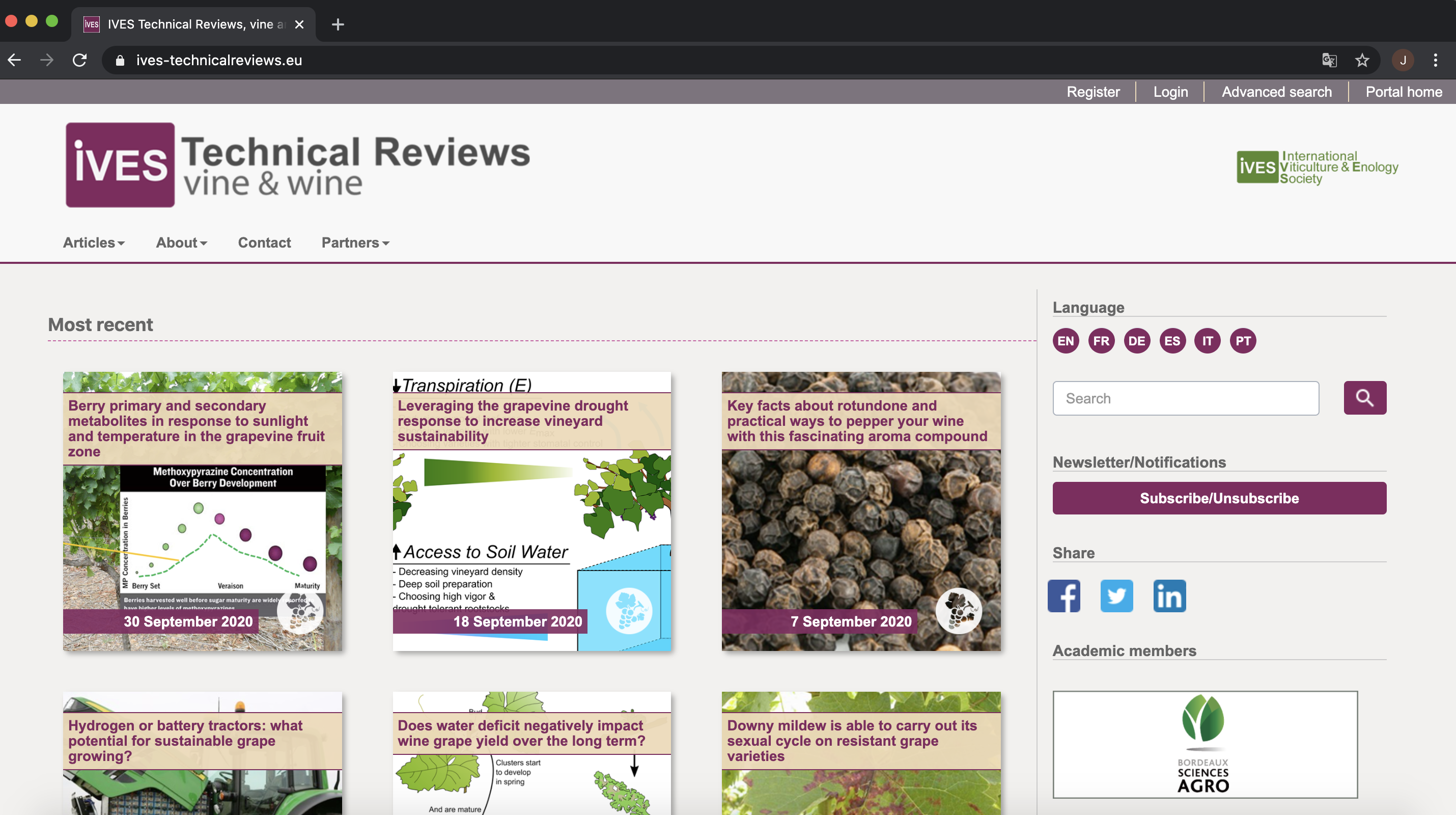This screenshot has width=1456, height=815.
Task: Share on Twitter icon
Action: [x=1116, y=595]
